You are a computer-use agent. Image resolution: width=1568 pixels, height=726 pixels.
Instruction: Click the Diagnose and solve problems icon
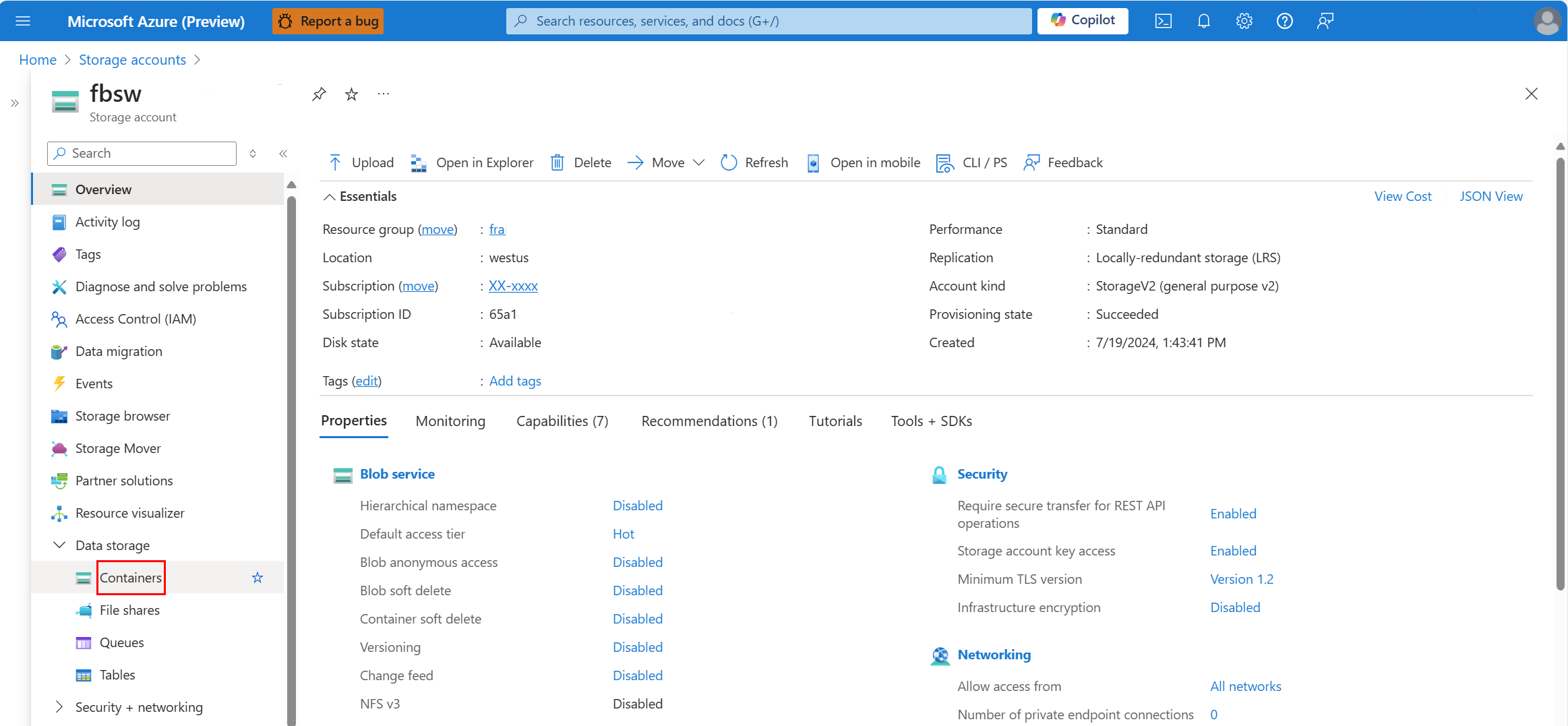(59, 286)
